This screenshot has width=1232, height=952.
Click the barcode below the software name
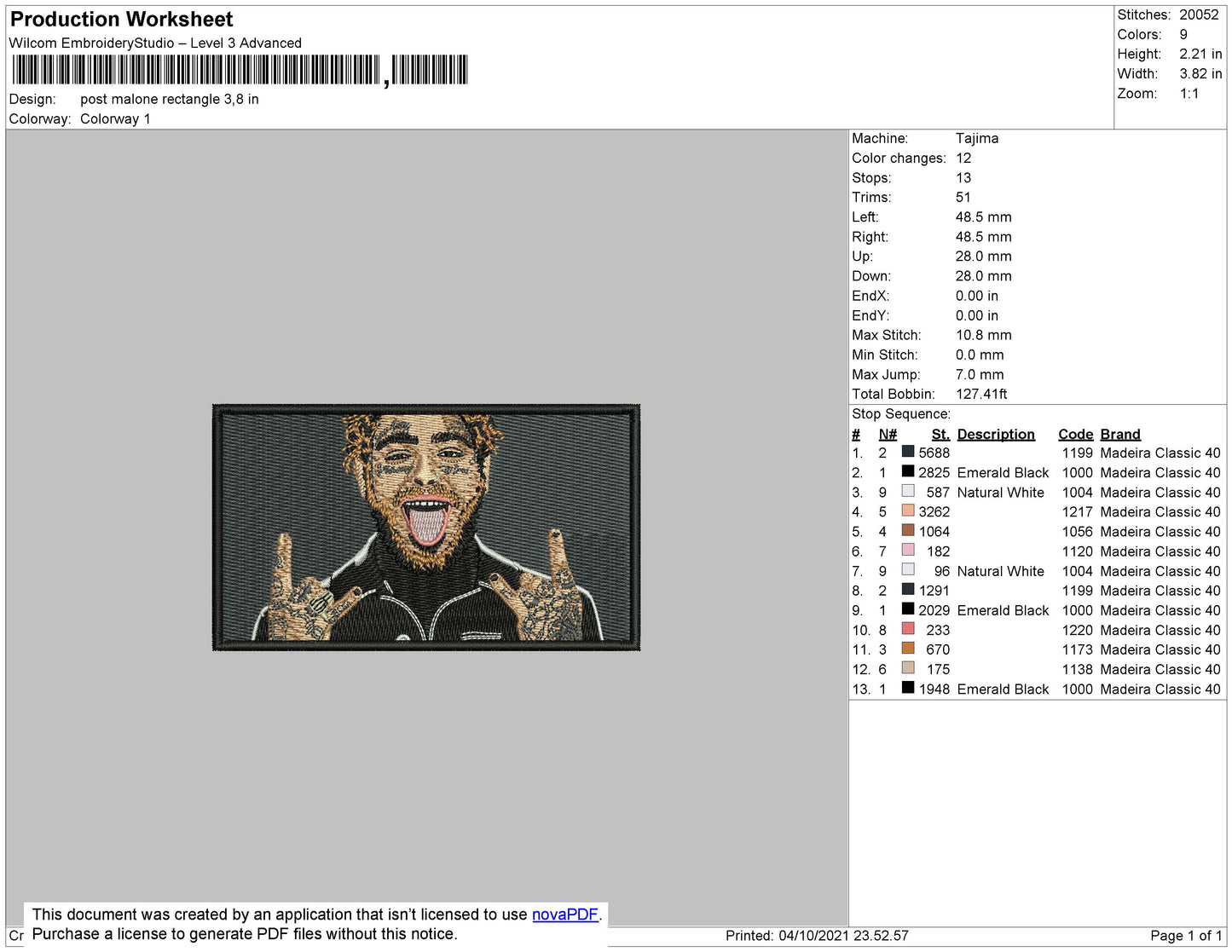pos(240,70)
